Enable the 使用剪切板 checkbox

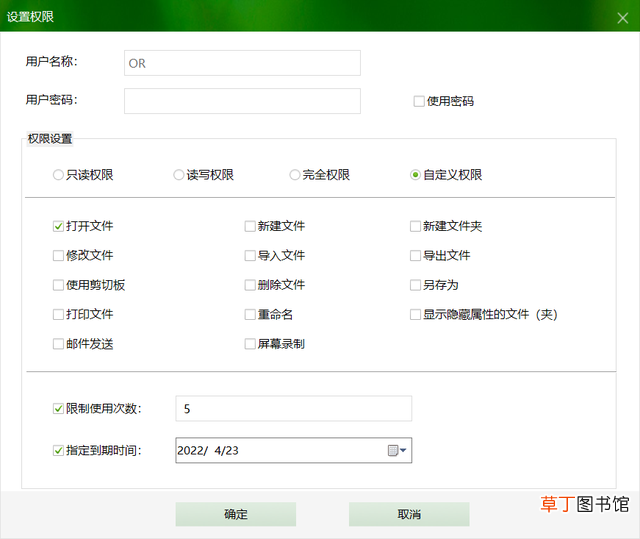click(58, 285)
